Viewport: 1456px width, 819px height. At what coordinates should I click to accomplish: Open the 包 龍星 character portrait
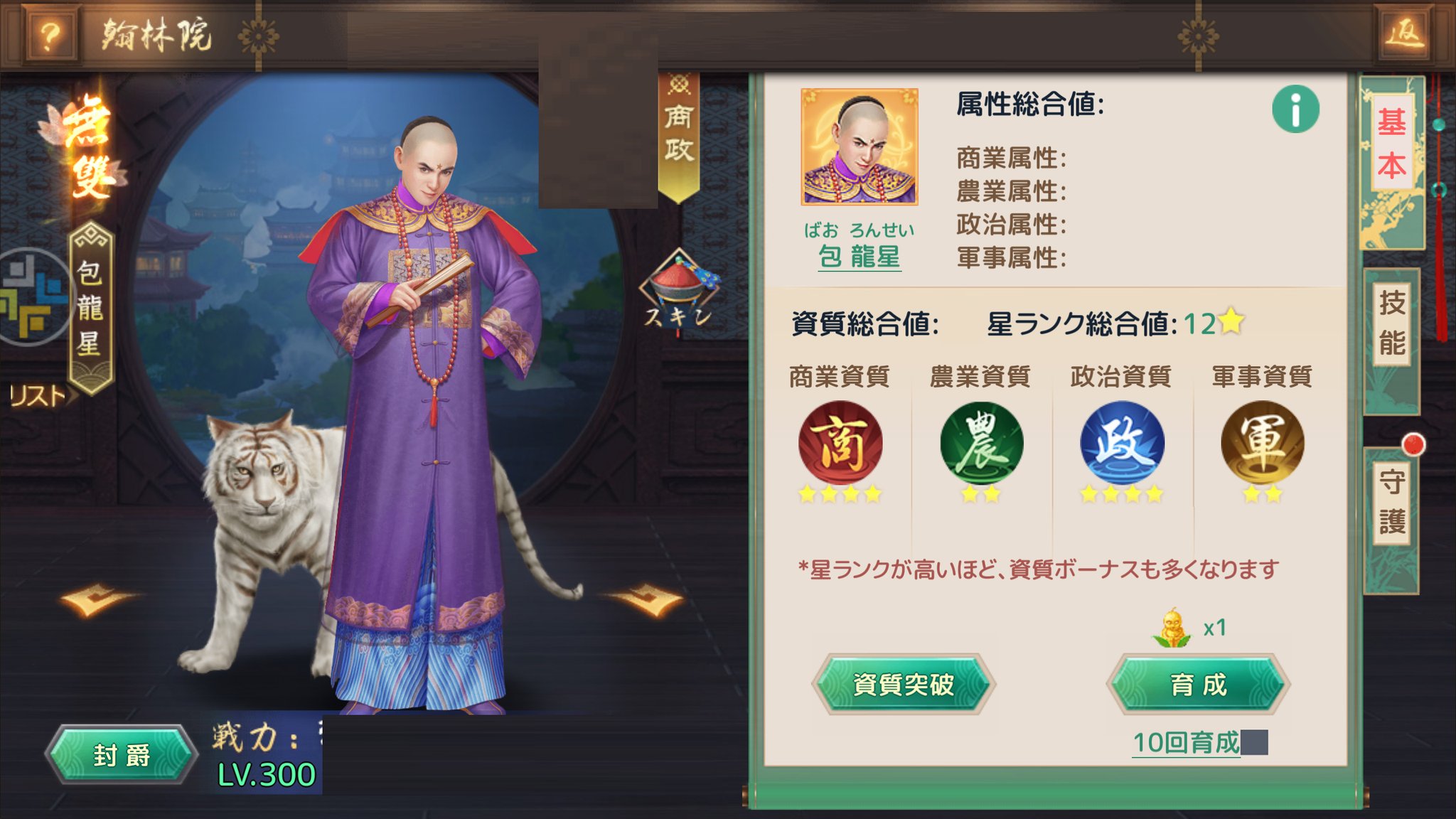coord(860,146)
